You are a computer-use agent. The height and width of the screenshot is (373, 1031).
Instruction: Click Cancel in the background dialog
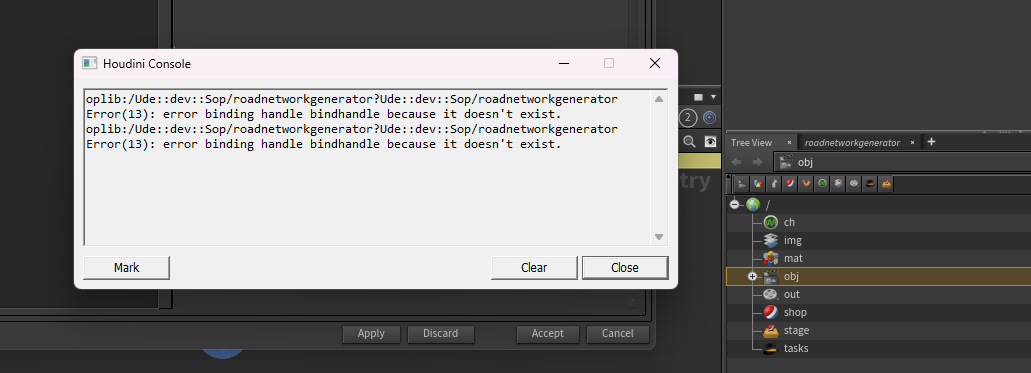coord(617,334)
